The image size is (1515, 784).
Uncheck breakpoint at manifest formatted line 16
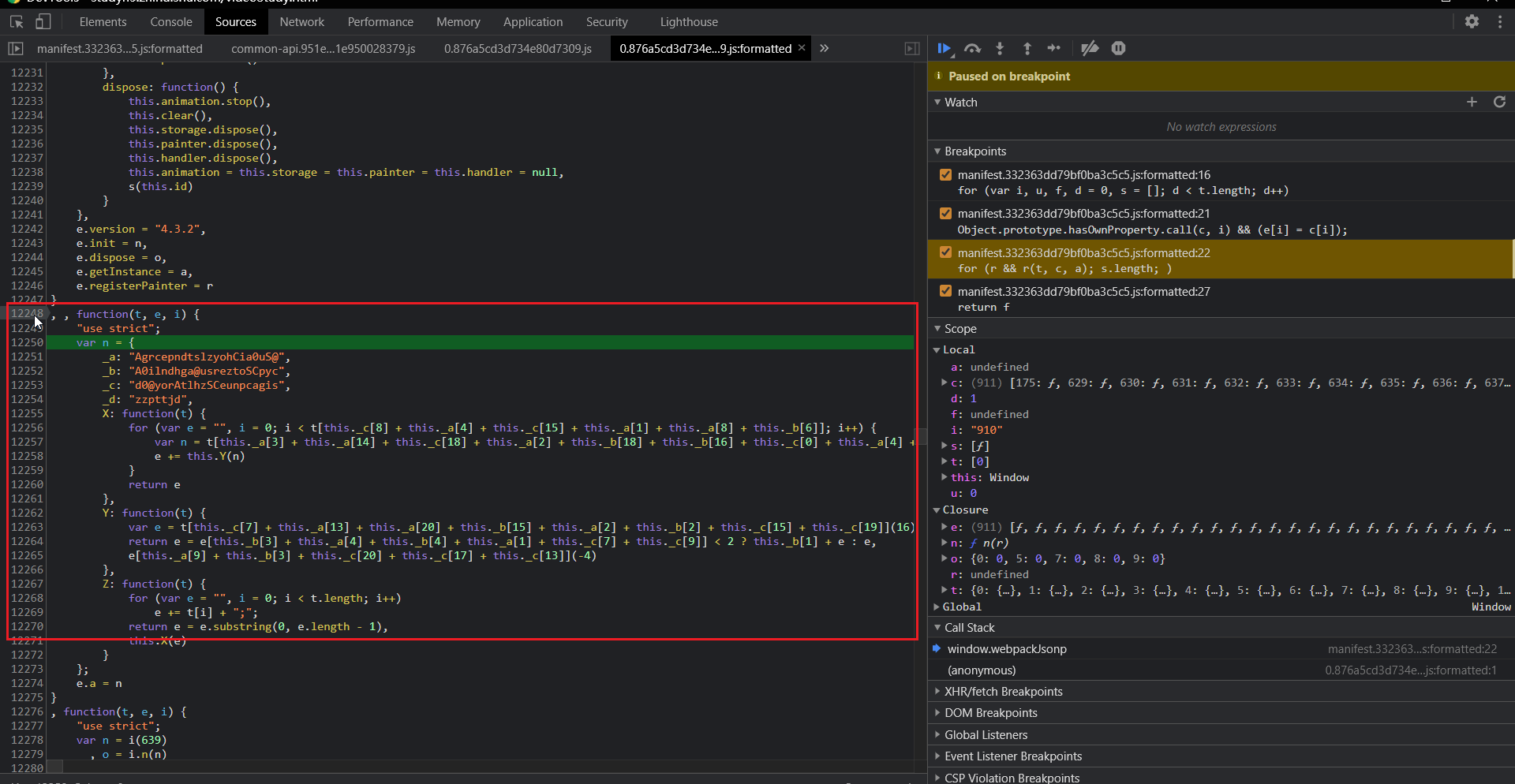click(x=945, y=175)
